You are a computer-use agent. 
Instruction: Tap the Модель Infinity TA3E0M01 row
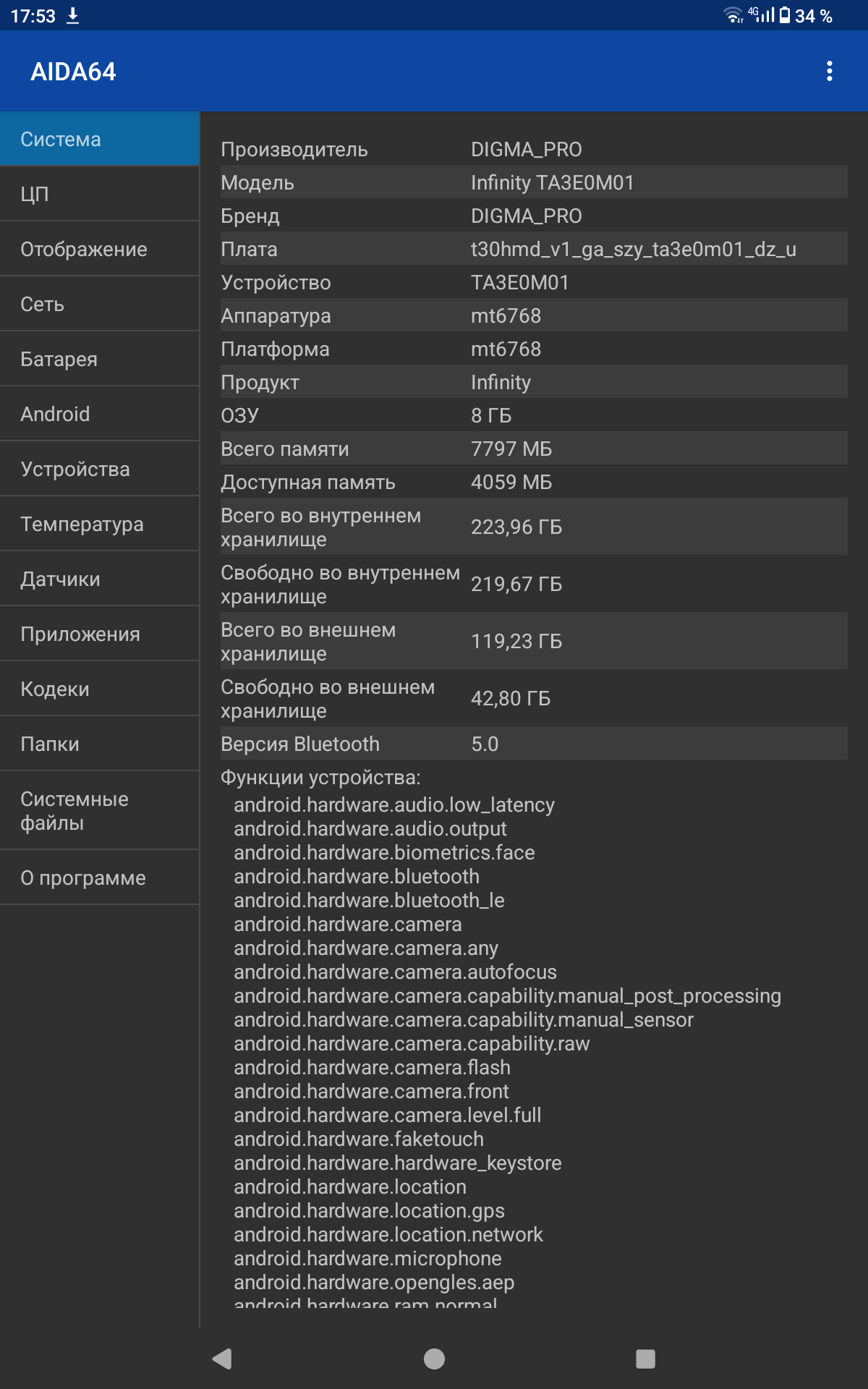tap(534, 182)
